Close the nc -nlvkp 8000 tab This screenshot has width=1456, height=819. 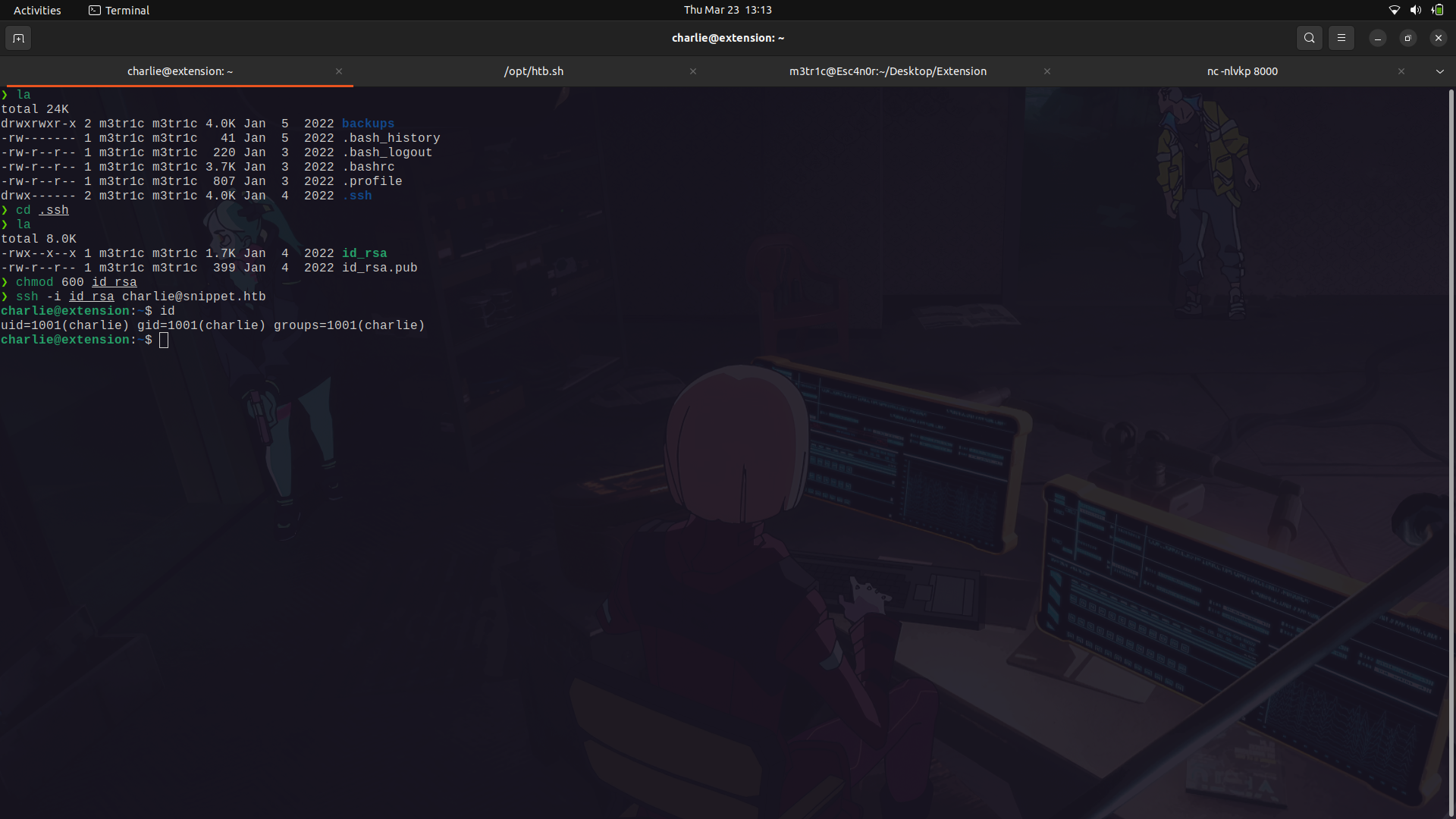[x=1401, y=71]
